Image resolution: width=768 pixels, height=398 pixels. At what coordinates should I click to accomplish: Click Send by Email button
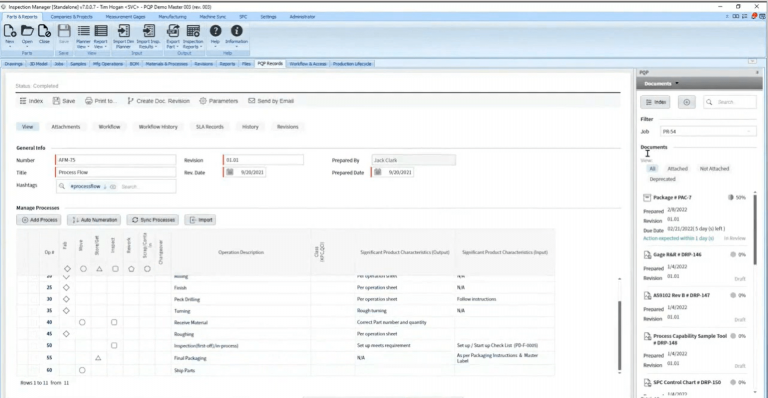[x=271, y=101]
